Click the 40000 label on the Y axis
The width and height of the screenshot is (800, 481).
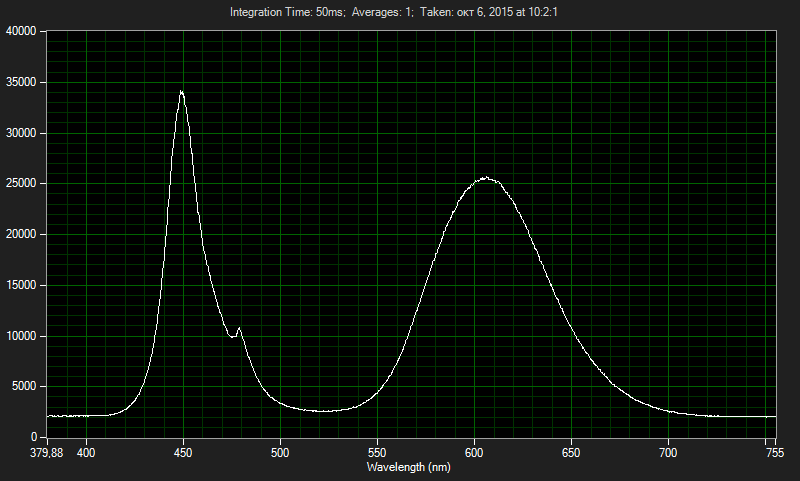click(x=21, y=32)
